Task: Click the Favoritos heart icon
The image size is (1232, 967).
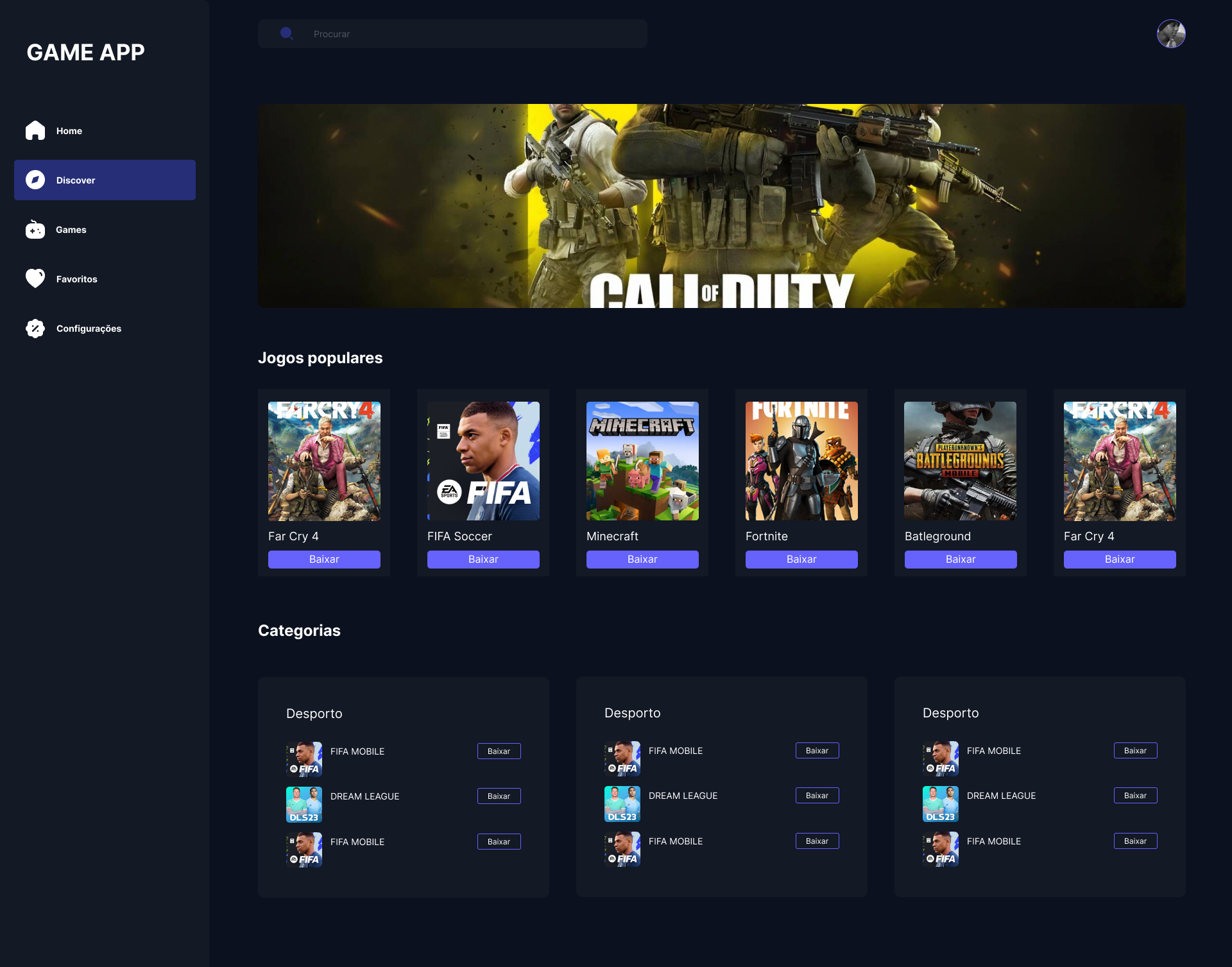Action: [35, 278]
